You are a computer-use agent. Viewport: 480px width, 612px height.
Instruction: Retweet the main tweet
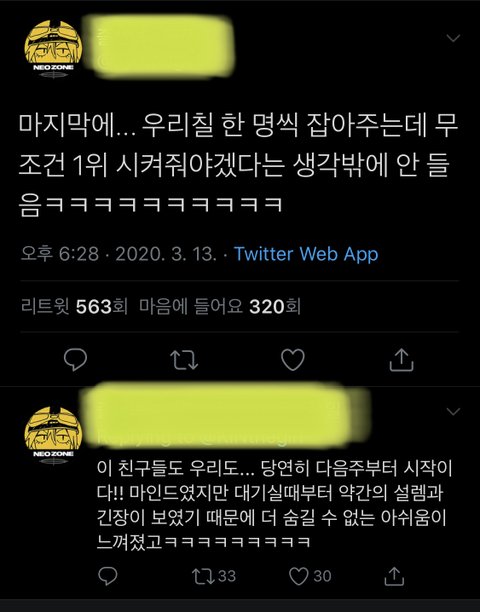(x=184, y=359)
